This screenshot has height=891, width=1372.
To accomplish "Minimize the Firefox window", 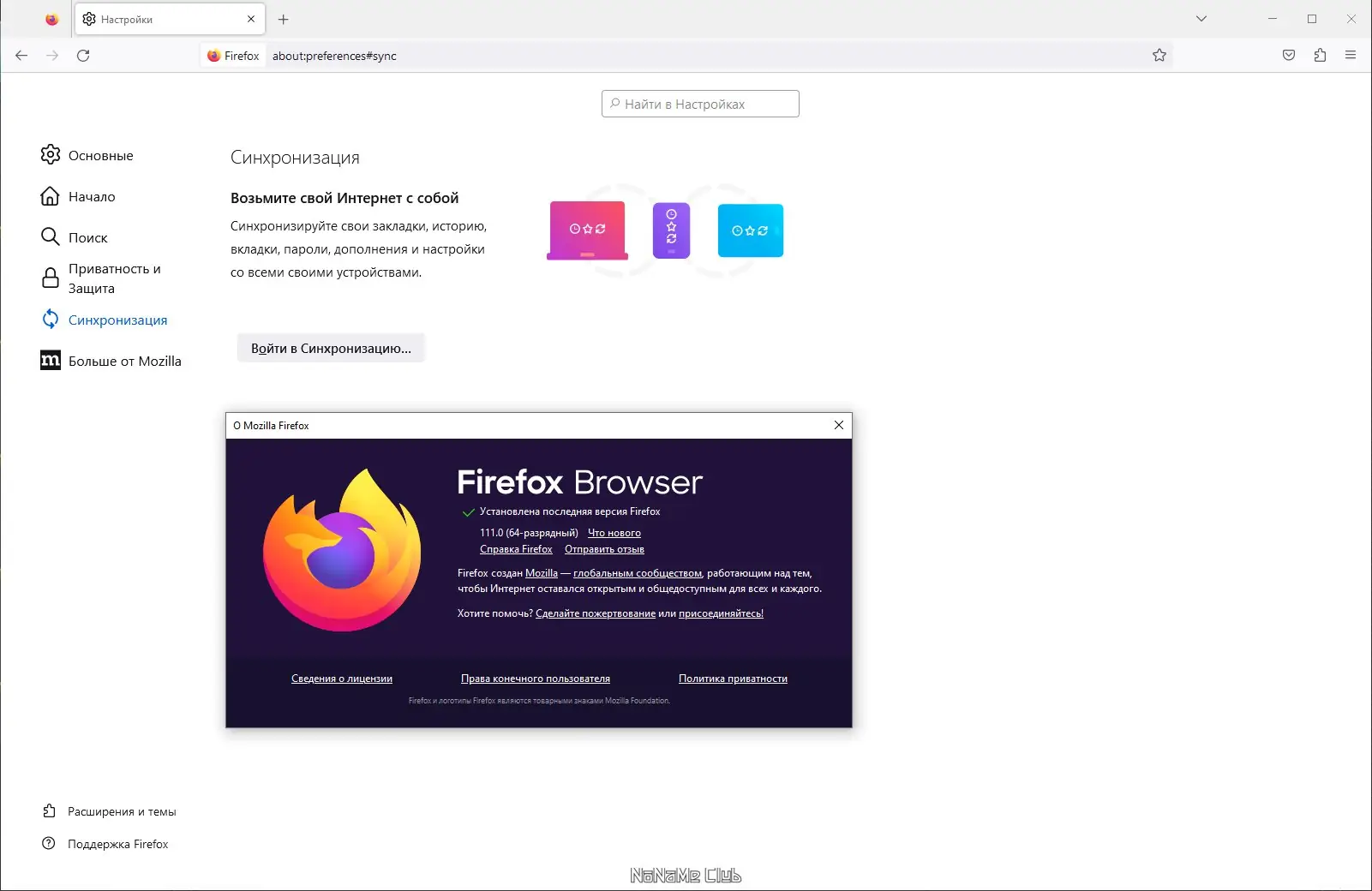I will 1273,19.
